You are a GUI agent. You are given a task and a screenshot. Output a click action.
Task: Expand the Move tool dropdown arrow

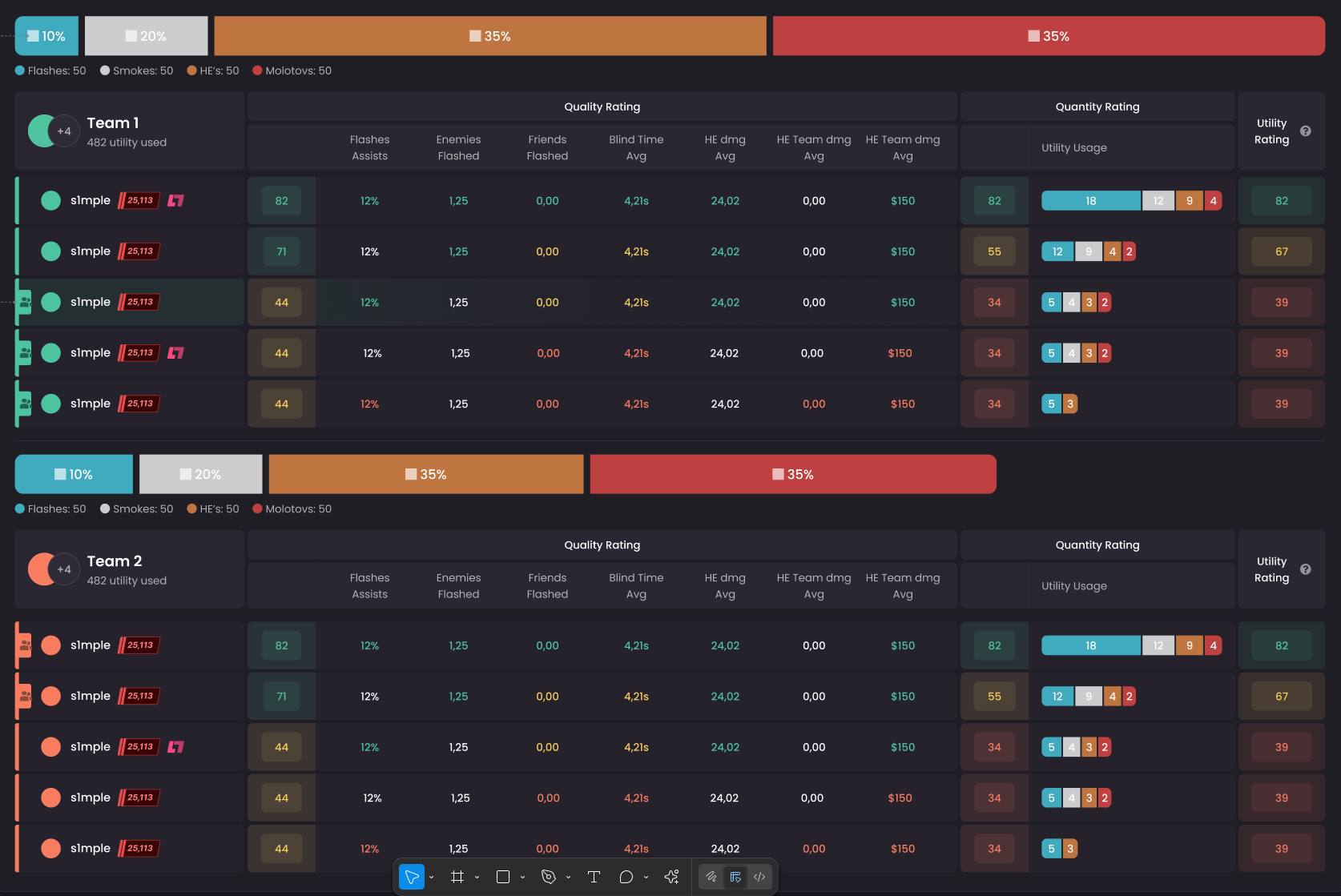coord(432,878)
